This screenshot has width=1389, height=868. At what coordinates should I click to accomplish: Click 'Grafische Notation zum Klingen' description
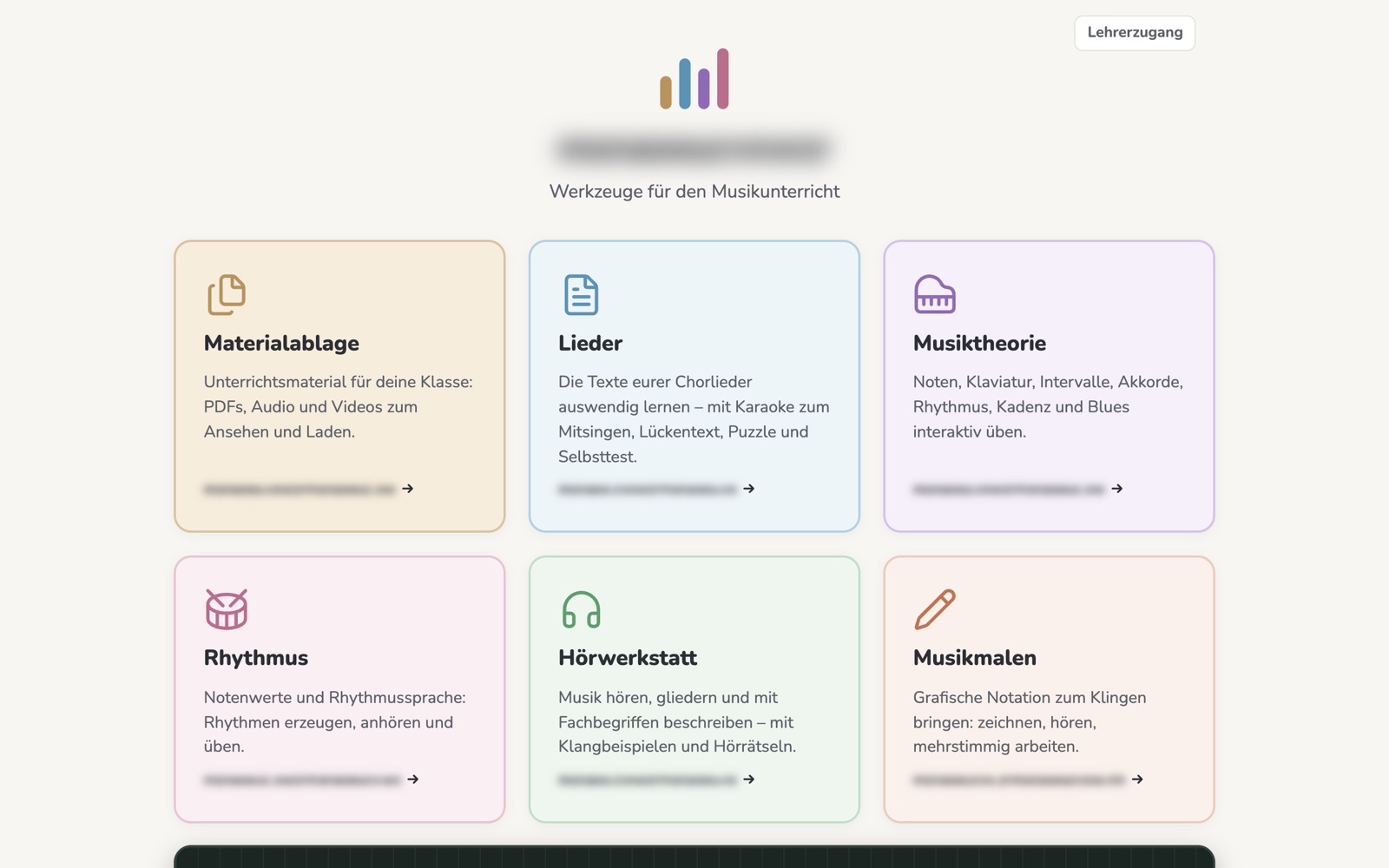[x=1030, y=721]
